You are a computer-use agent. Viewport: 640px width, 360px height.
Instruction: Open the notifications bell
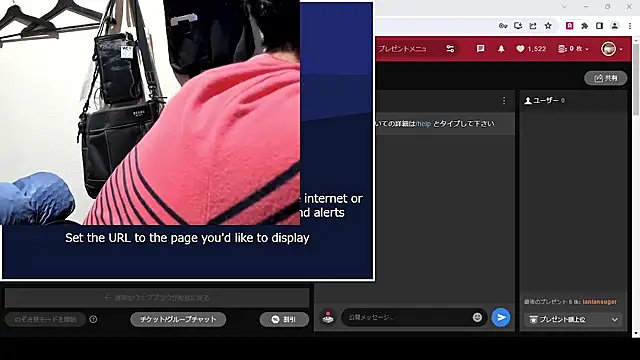click(x=501, y=49)
